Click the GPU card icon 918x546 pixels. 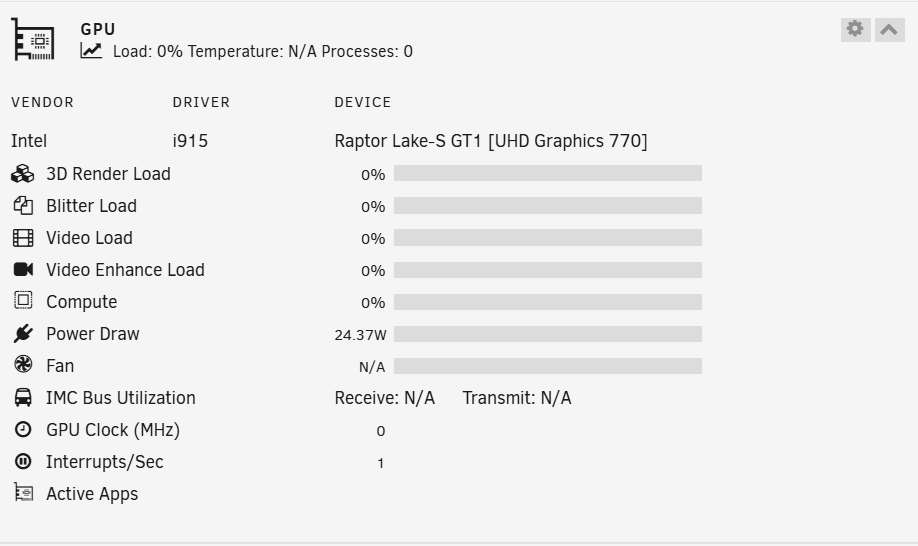[33, 39]
